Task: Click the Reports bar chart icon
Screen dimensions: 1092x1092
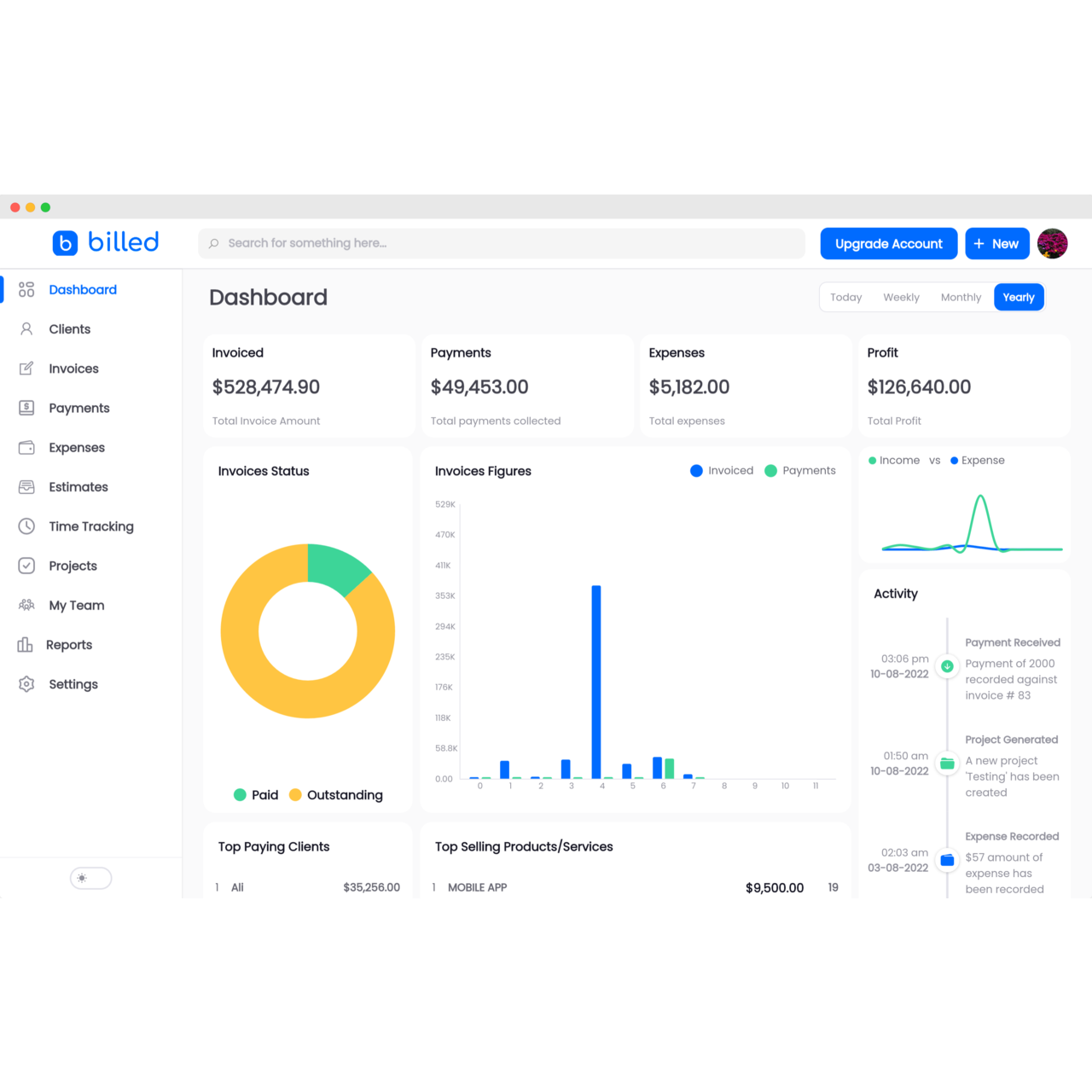Action: 25,645
